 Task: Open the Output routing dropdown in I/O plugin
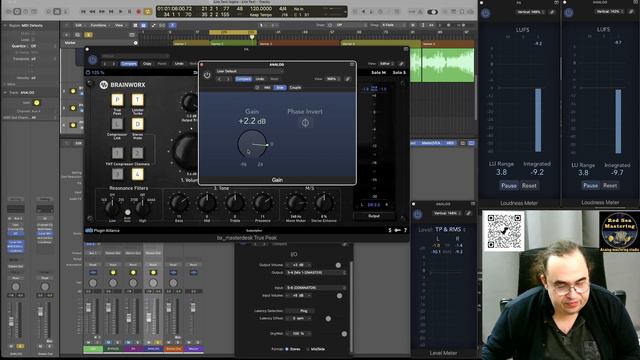(316, 272)
